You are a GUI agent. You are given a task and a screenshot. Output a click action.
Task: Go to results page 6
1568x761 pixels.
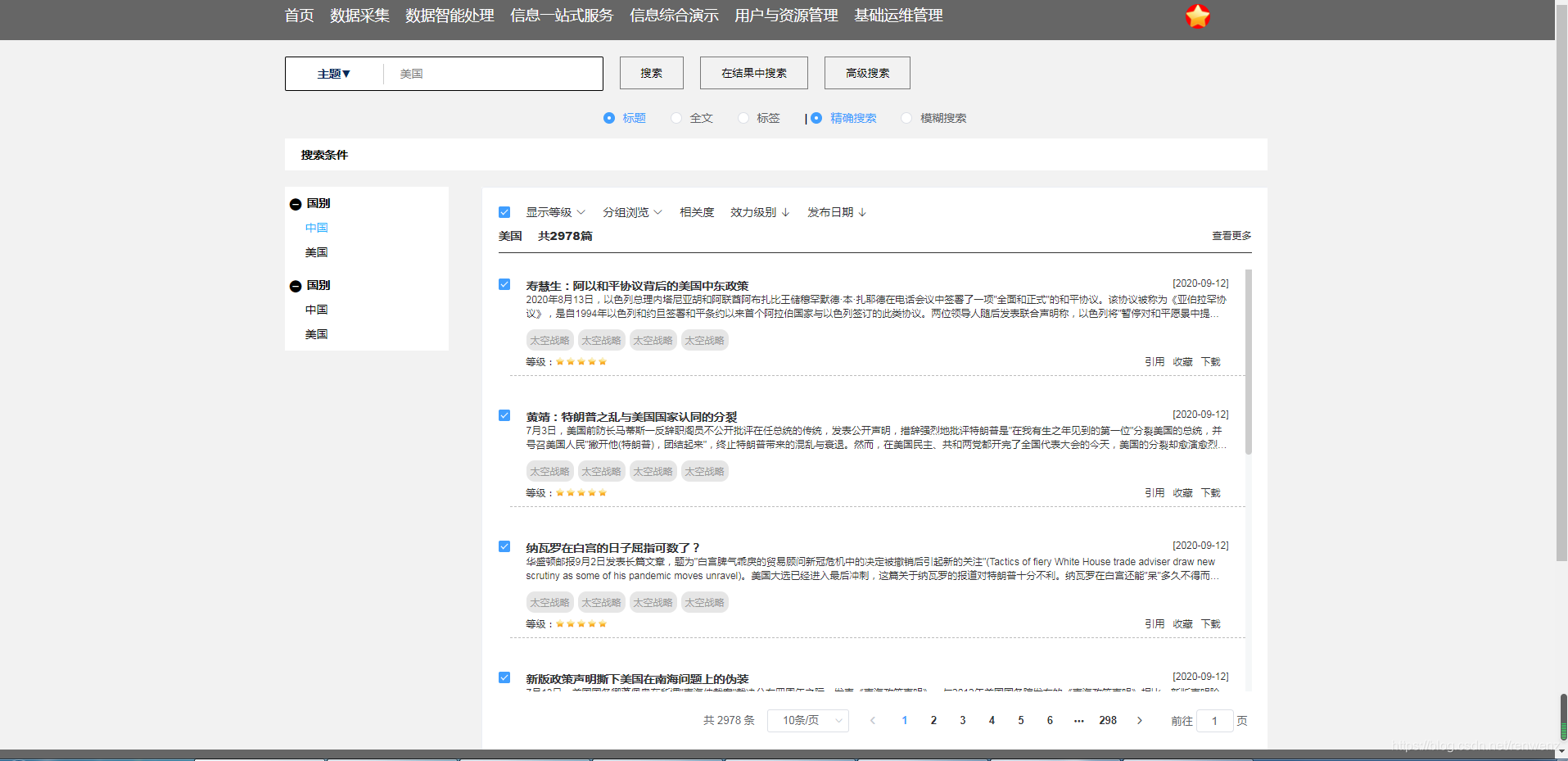coord(1050,721)
